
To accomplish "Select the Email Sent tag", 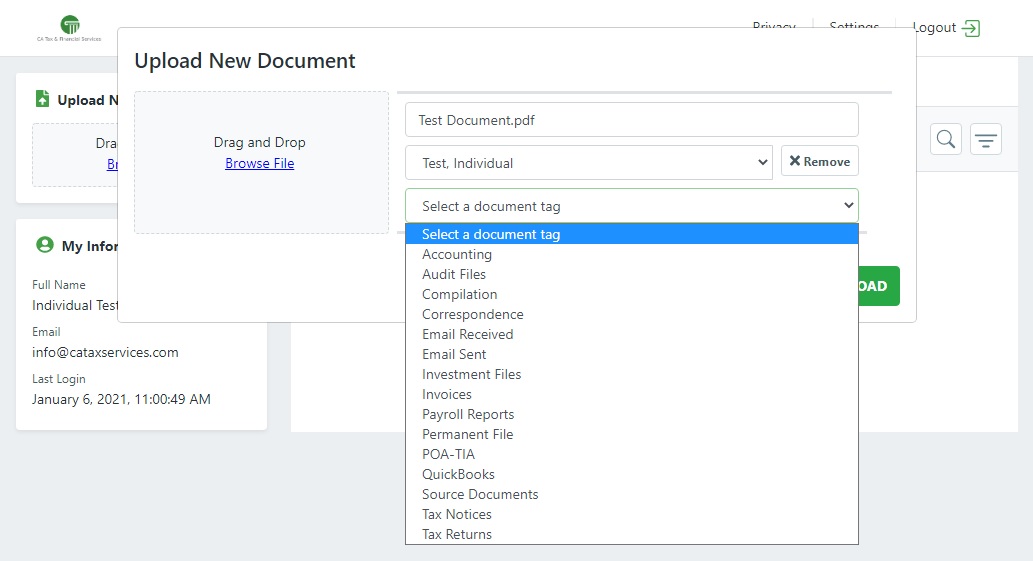I will pos(632,354).
